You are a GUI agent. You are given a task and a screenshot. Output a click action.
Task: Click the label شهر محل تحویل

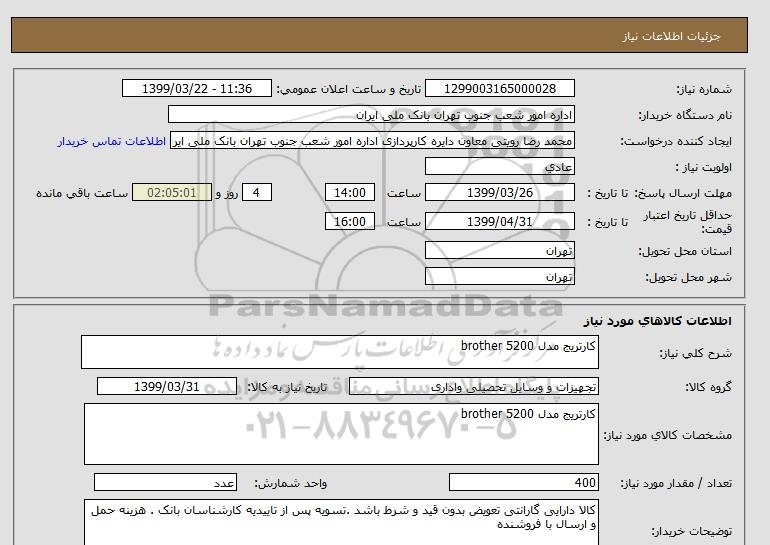[x=688, y=277]
